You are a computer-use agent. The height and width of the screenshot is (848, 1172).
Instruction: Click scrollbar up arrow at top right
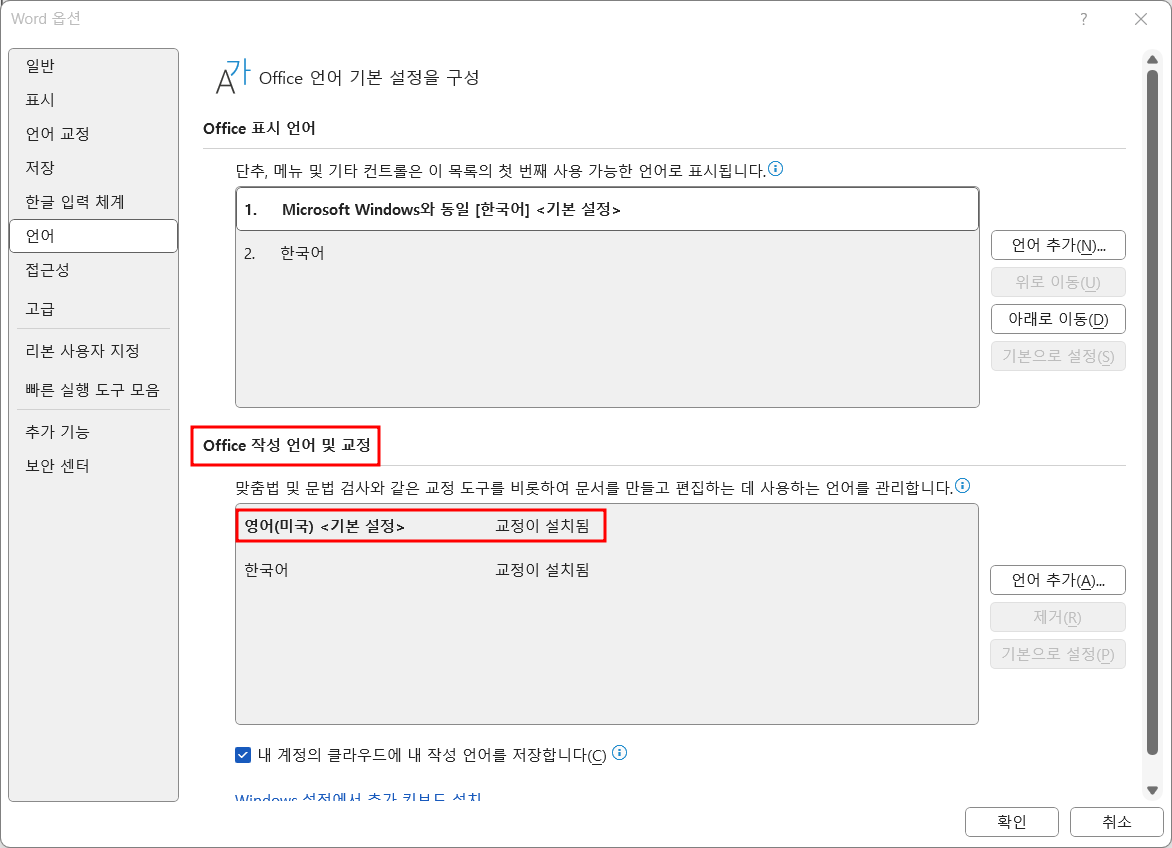coord(1153,59)
